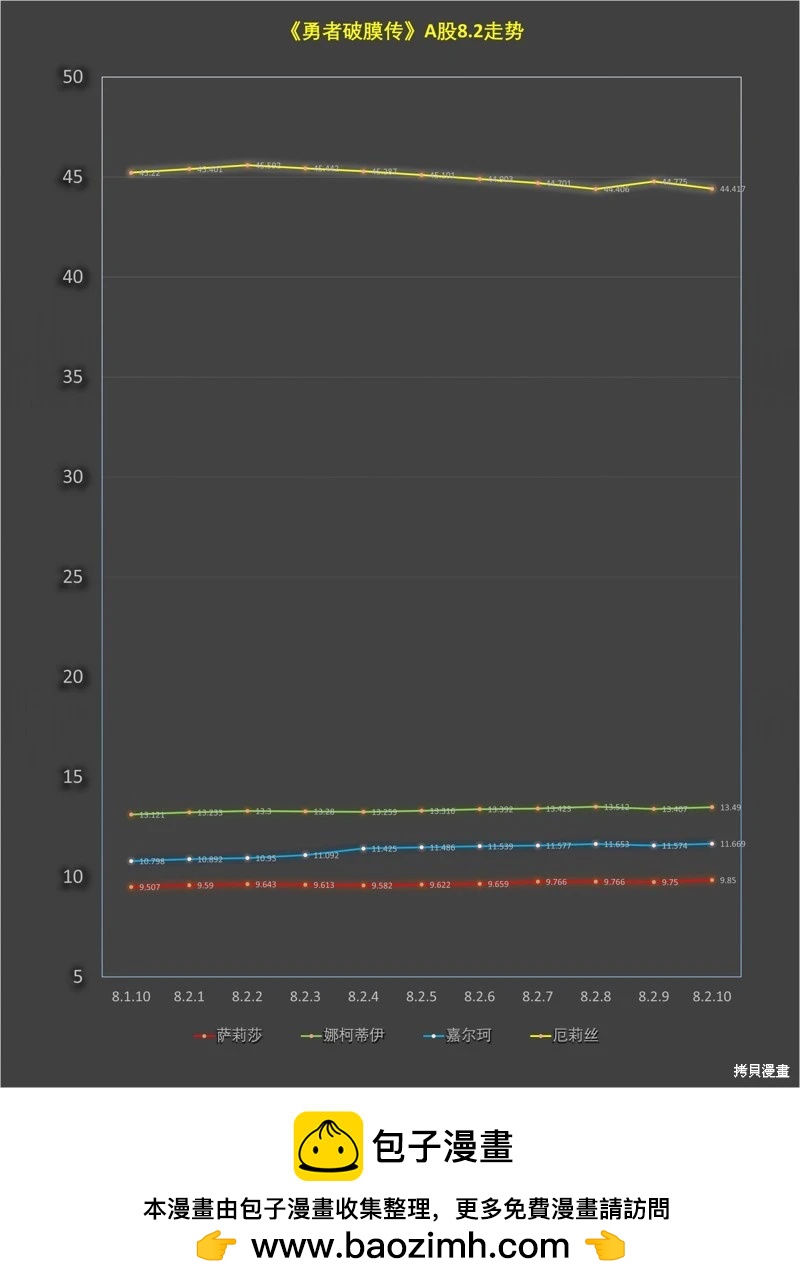Click the 44.417 data point on yellow line

coord(712,189)
